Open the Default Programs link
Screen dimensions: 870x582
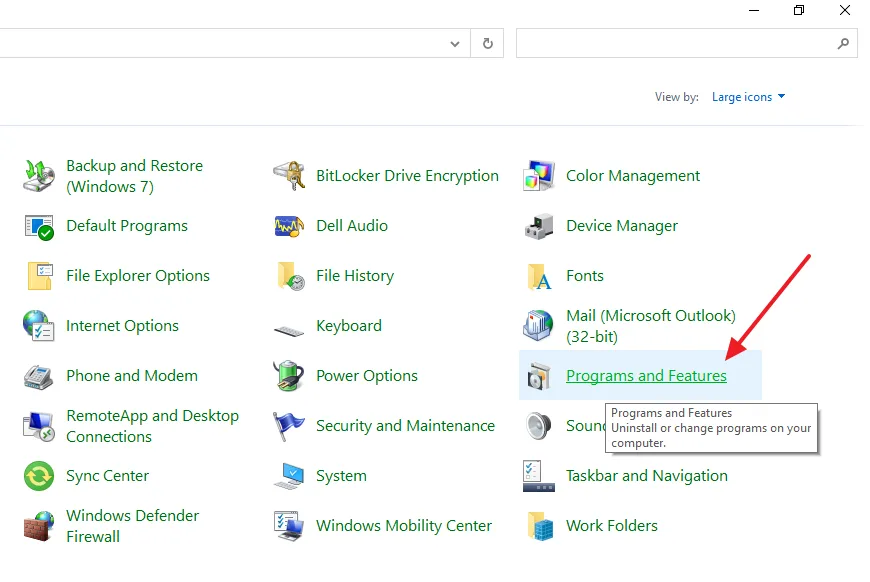[x=127, y=226]
